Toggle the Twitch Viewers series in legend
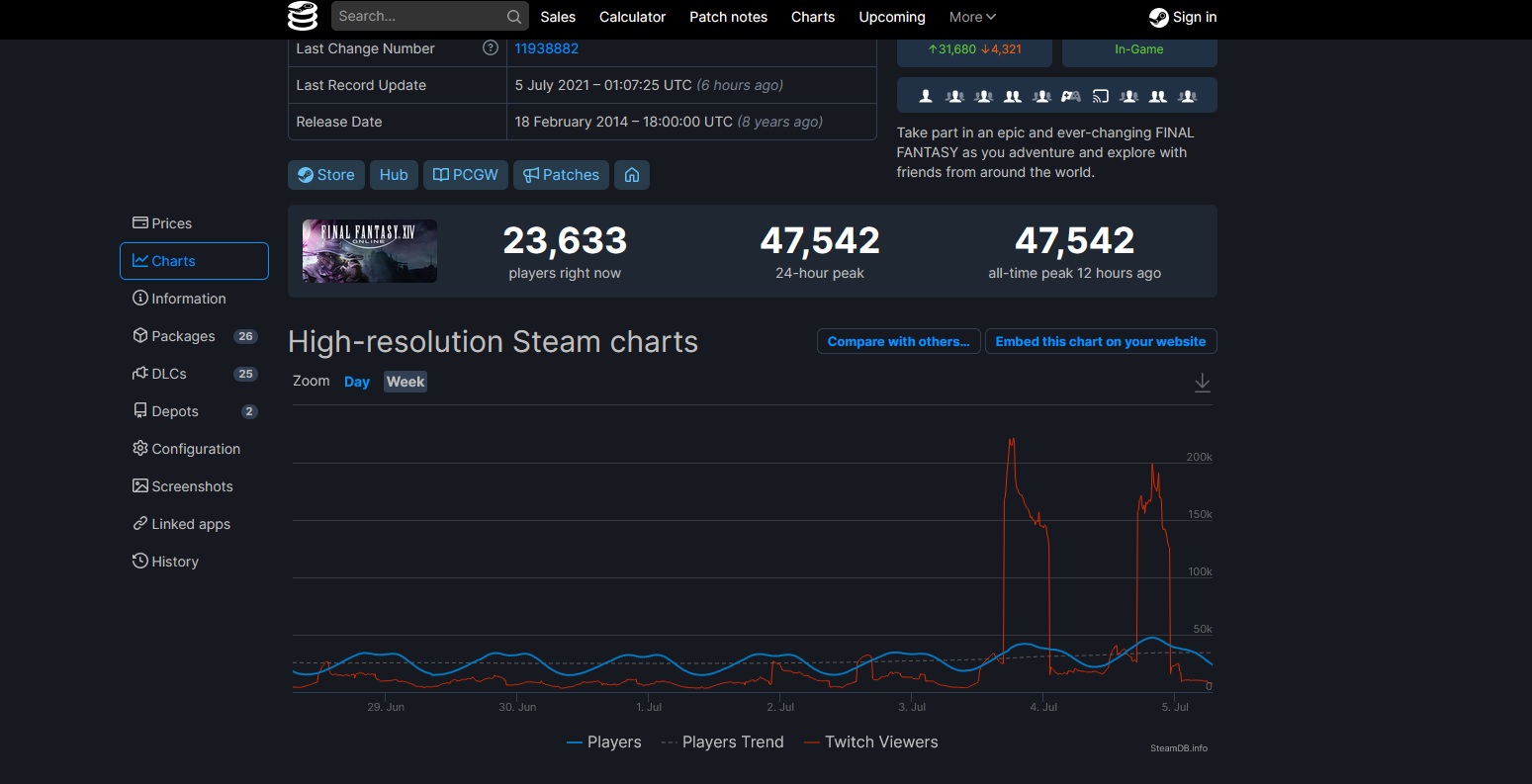This screenshot has width=1532, height=784. [x=870, y=742]
